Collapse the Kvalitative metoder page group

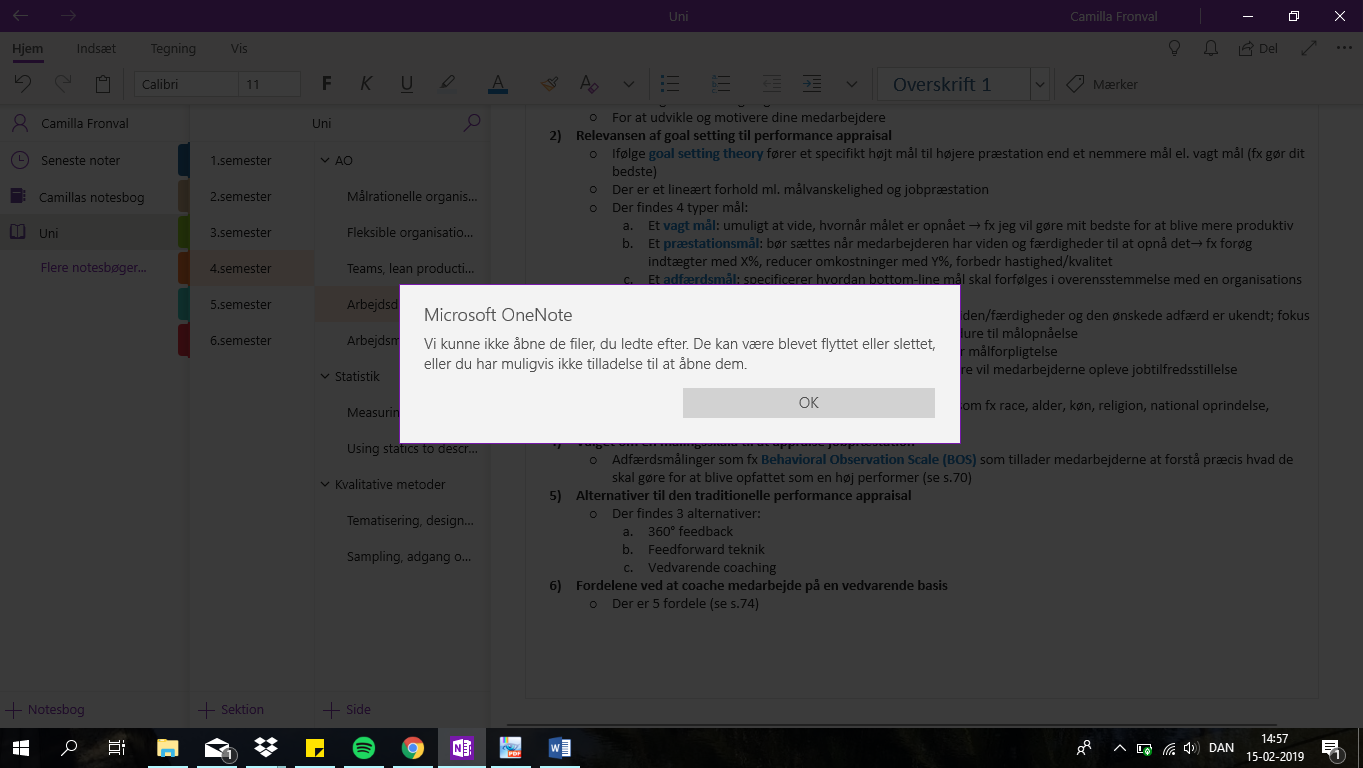click(x=325, y=484)
